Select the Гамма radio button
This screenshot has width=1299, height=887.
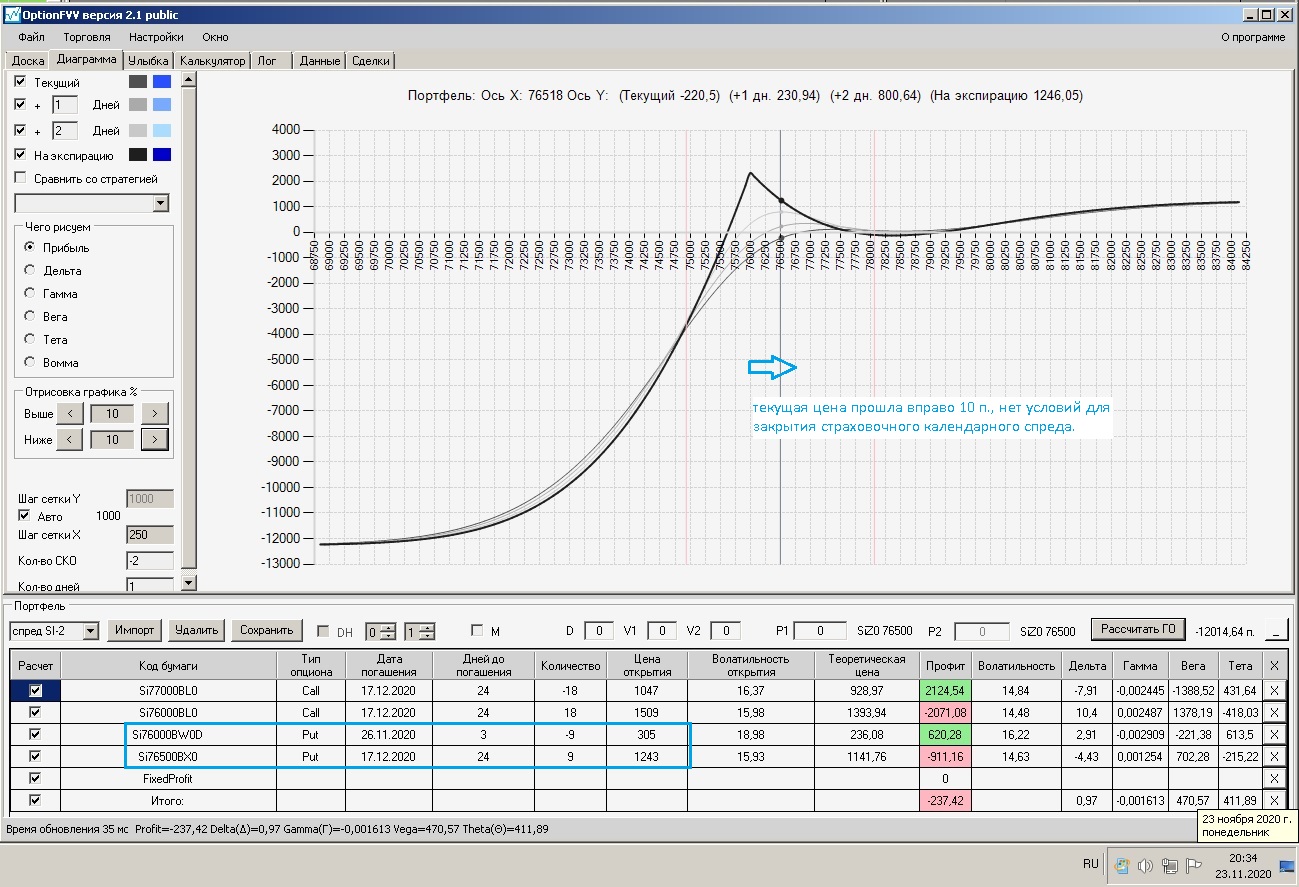click(x=30, y=294)
